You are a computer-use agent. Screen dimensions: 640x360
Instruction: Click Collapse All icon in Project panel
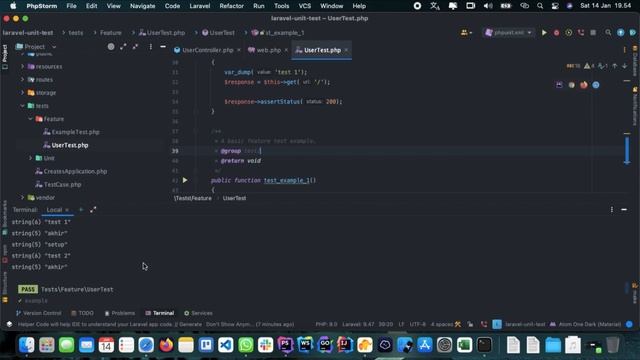135,47
